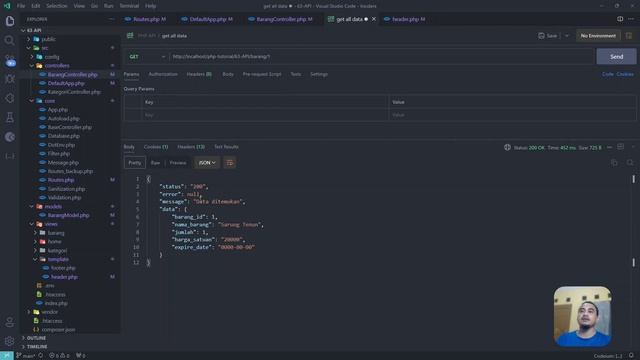Open the Terminal menu
This screenshot has height=360, width=640.
129,6
